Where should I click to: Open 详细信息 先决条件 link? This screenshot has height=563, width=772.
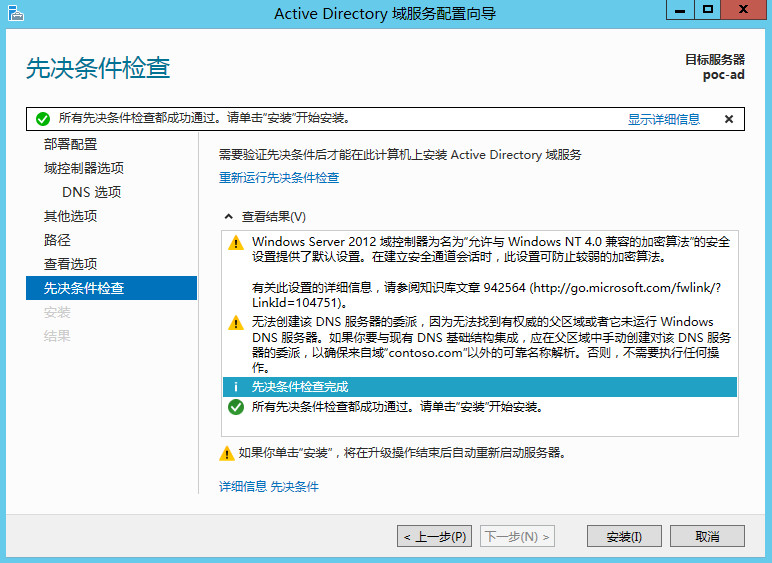pos(269,487)
